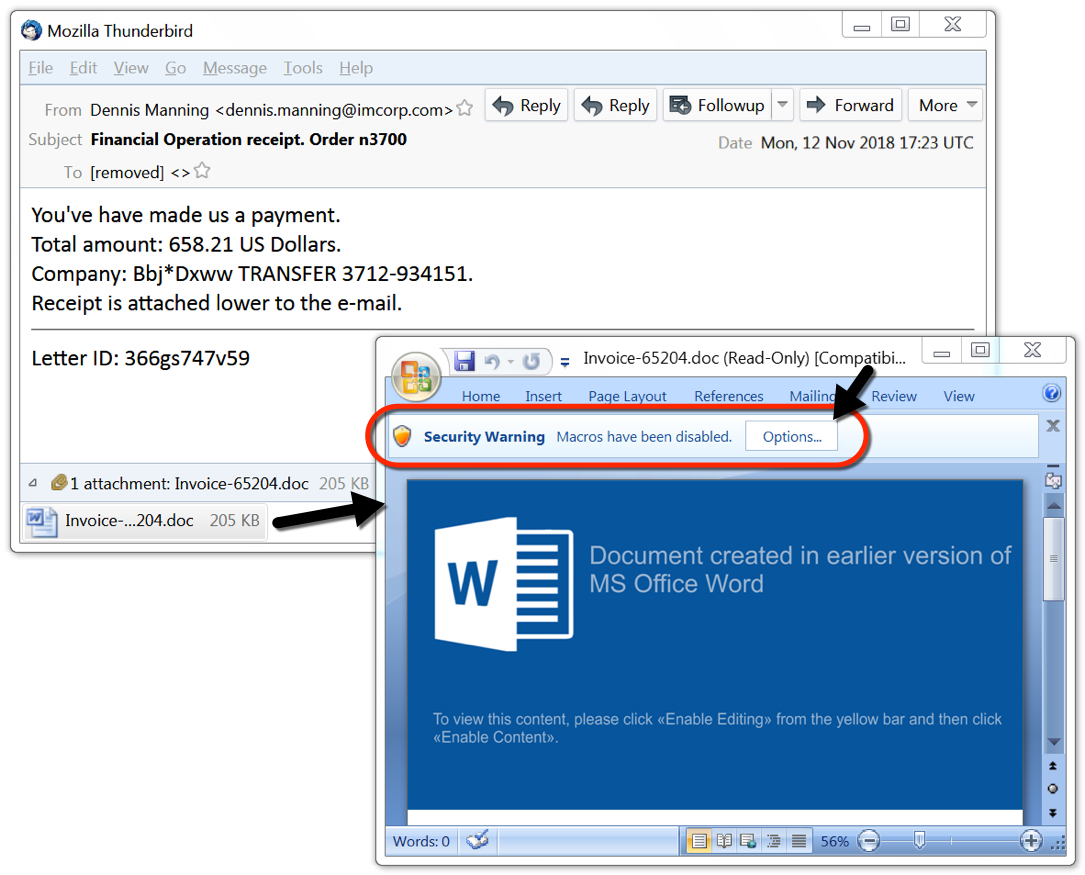The image size is (1085, 875).
Task: Collapse the attachment list triangle
Action: click(x=33, y=483)
